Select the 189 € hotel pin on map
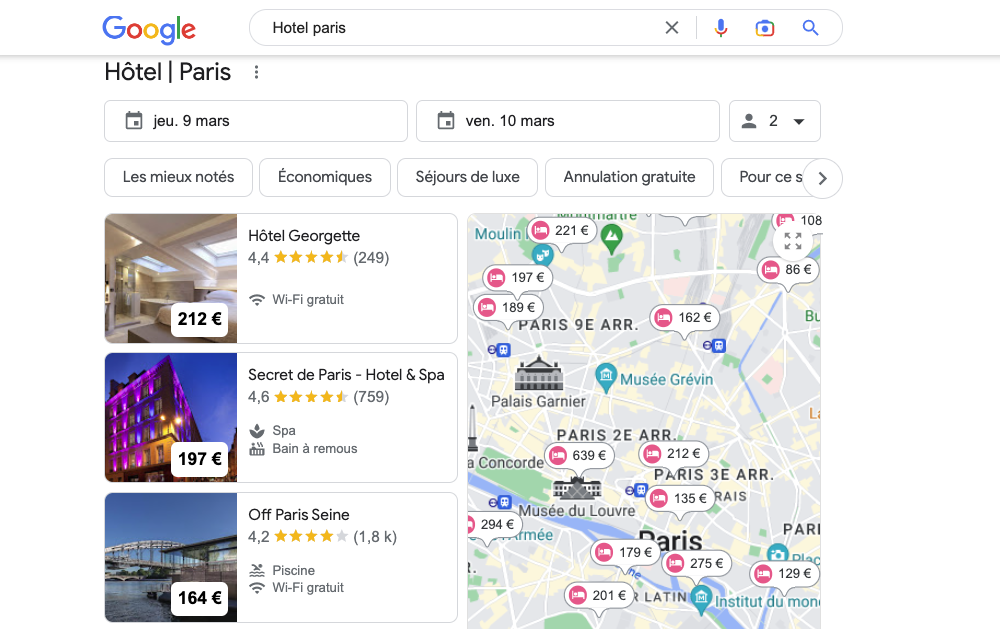The image size is (1000, 629). [508, 307]
